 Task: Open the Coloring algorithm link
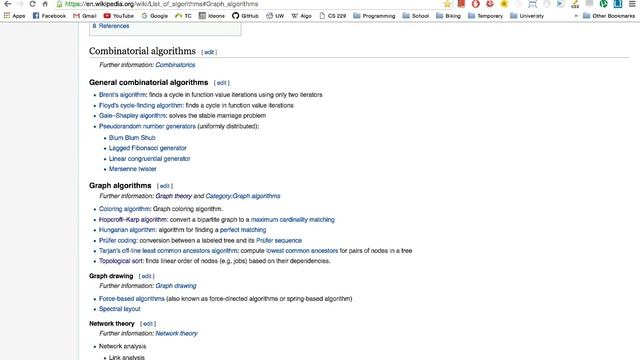(124, 209)
